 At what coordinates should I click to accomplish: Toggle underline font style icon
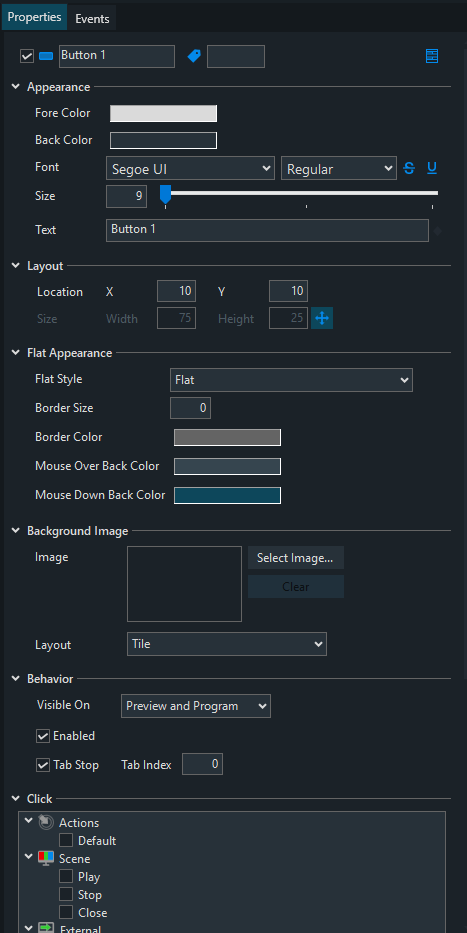tap(432, 168)
